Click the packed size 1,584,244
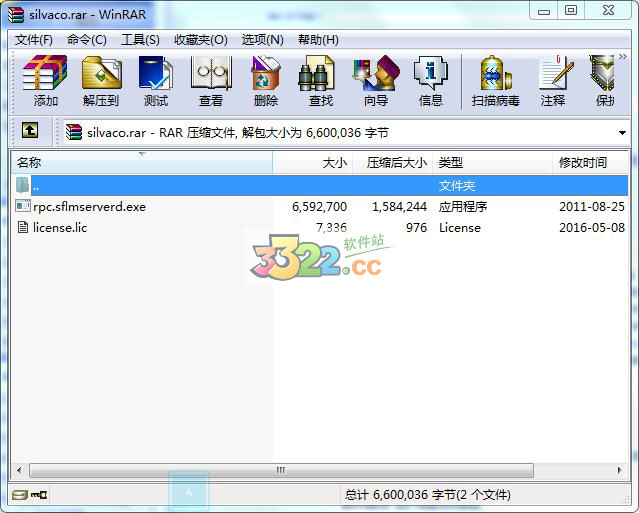 click(399, 207)
